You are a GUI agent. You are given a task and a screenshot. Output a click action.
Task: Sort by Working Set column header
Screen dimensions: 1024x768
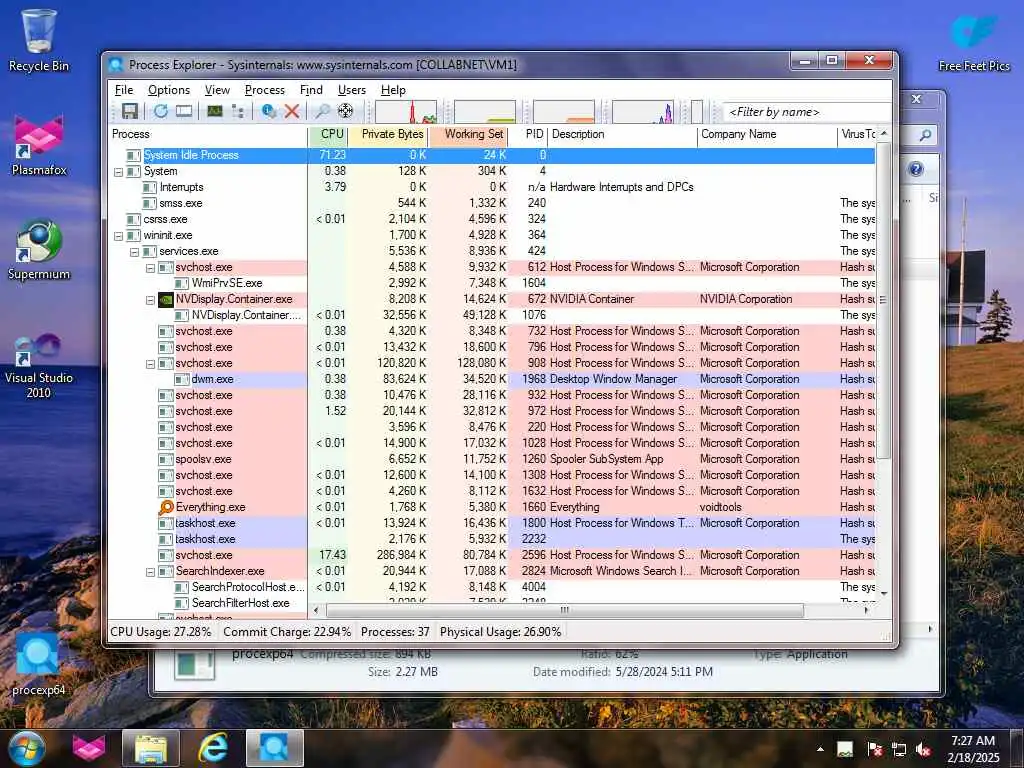click(469, 135)
